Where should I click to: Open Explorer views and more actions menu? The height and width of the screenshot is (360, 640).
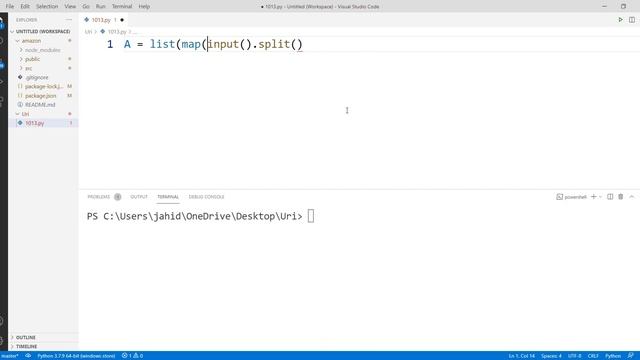pos(69,20)
